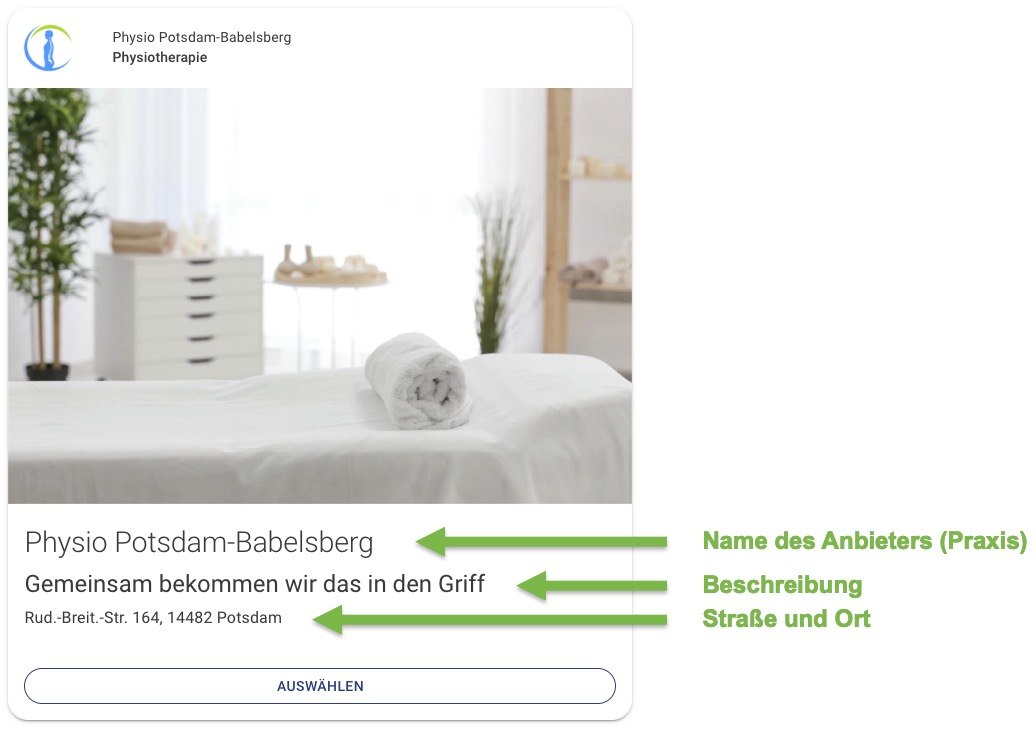Click the small header text Physio Potsdam-Babelsberg
Screen dimensions: 1036x731
[202, 37]
